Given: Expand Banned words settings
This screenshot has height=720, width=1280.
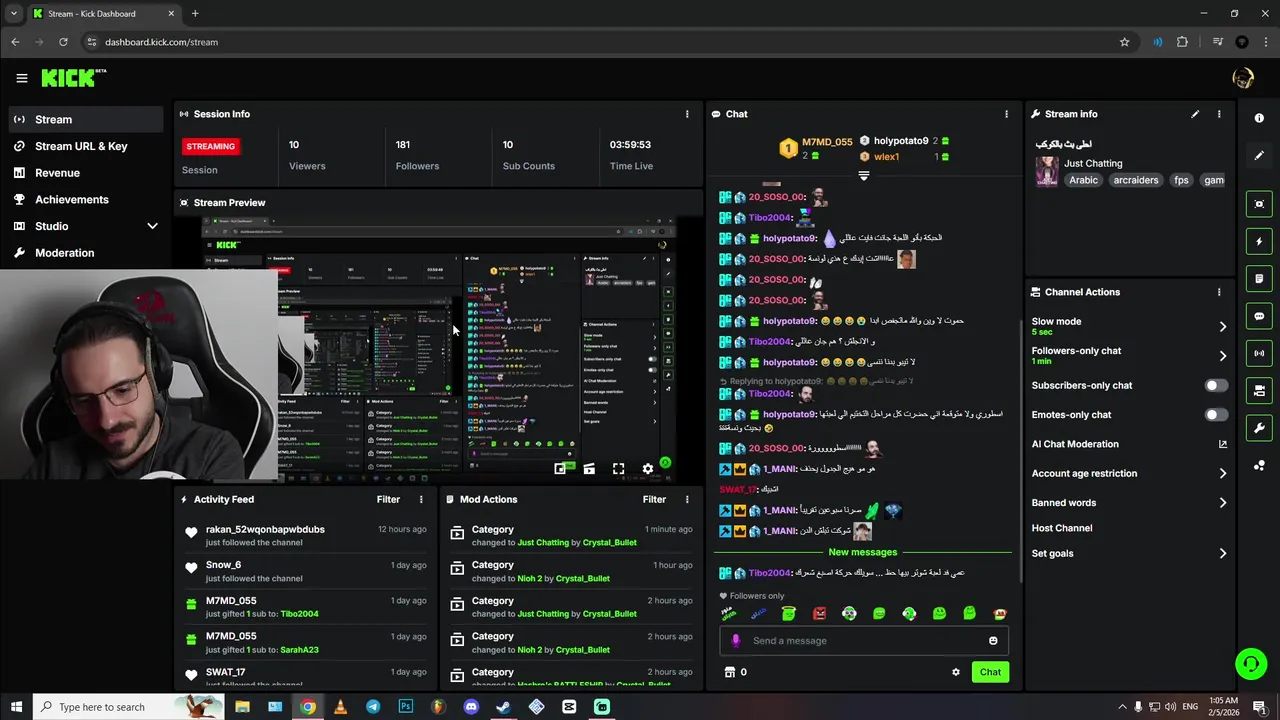Looking at the screenshot, I should coord(1222,503).
